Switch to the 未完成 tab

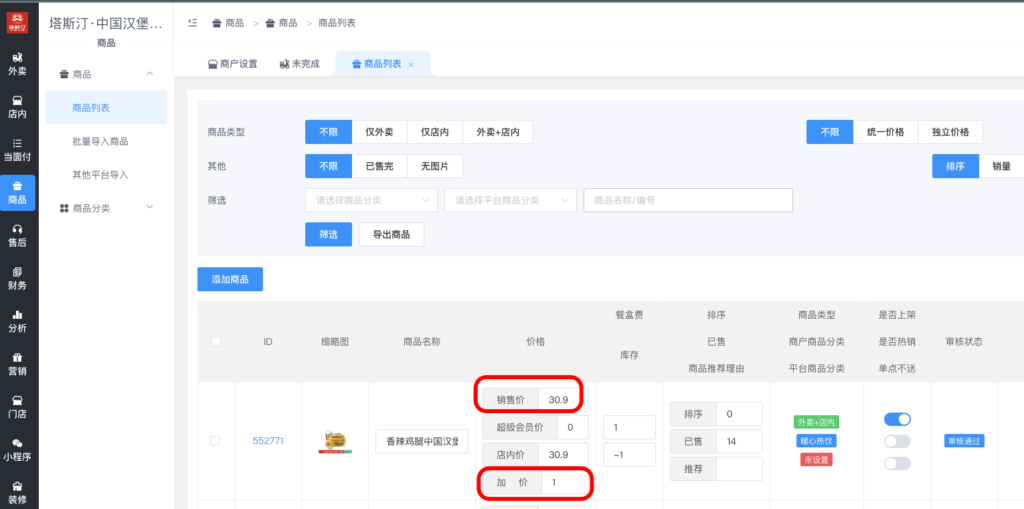click(300, 64)
